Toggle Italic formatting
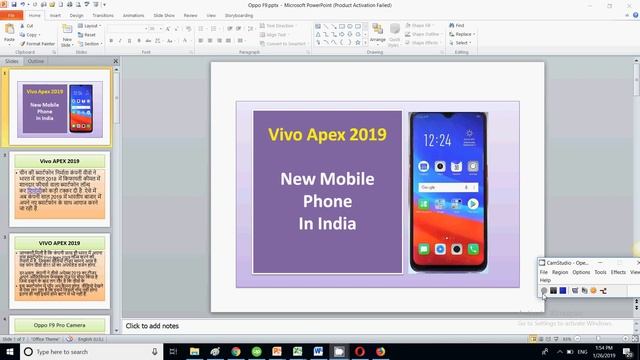 120,40
